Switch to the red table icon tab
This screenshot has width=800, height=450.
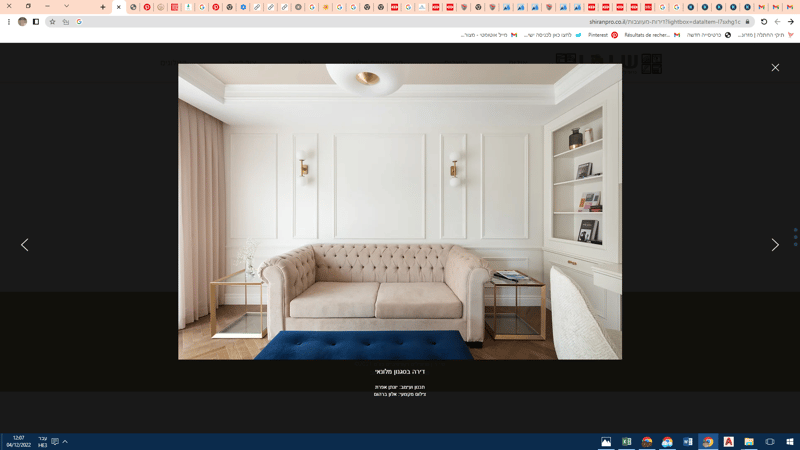pos(174,7)
